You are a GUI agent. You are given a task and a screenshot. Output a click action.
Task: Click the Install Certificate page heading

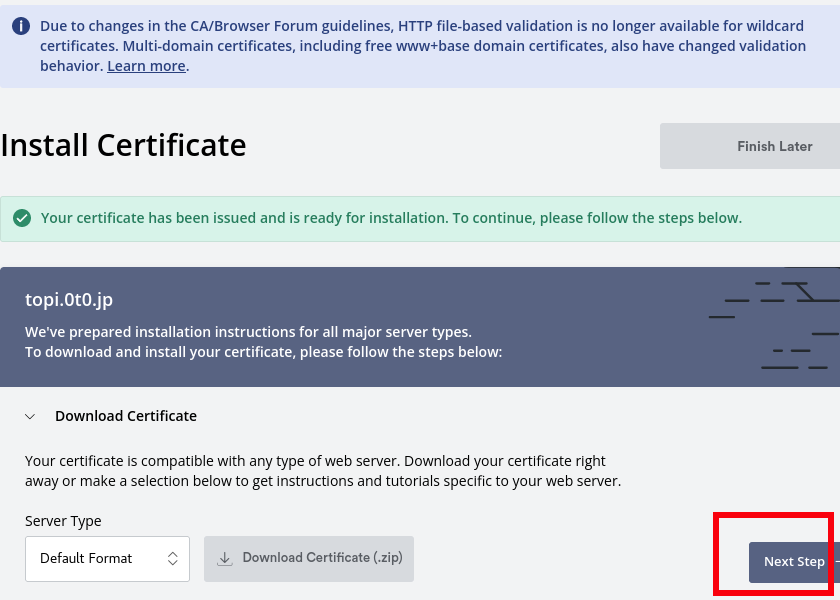[123, 146]
